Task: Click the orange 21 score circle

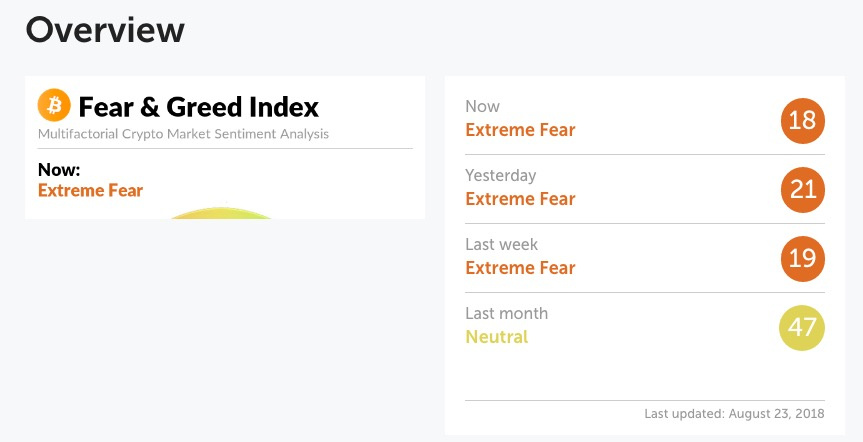Action: (802, 190)
